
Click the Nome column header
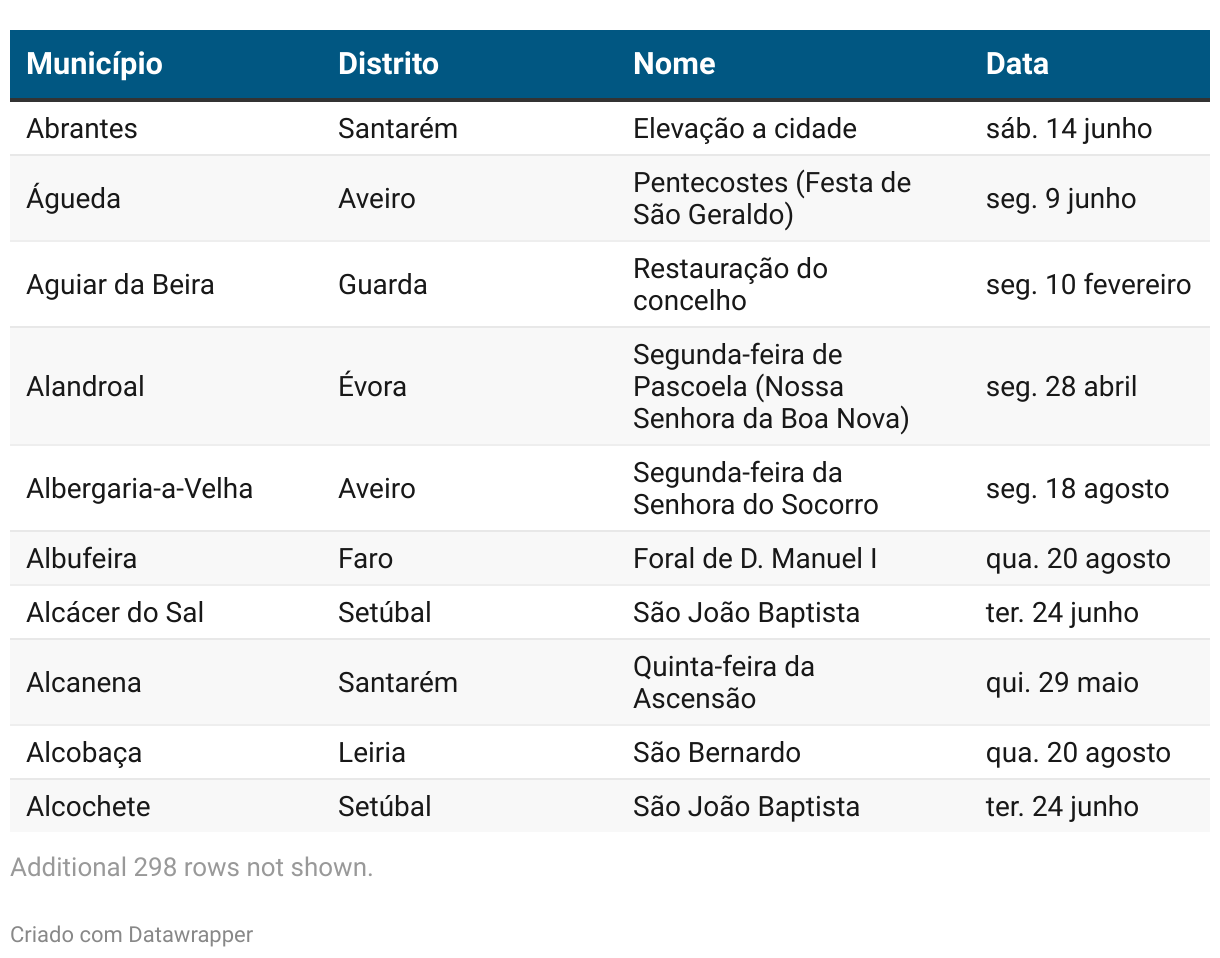tap(674, 64)
